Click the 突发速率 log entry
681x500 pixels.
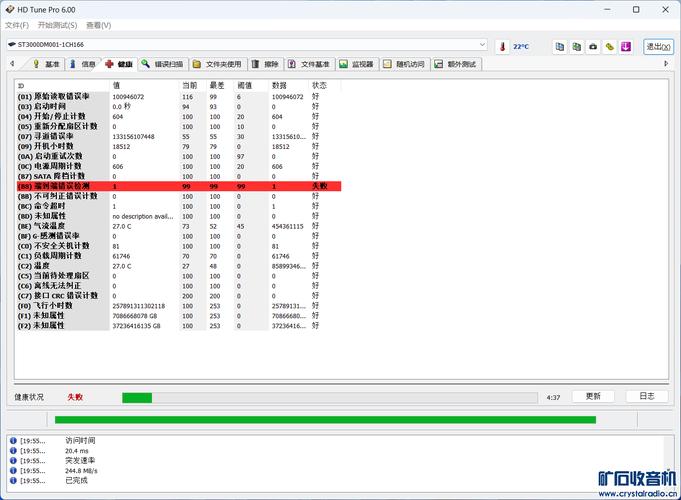80,460
